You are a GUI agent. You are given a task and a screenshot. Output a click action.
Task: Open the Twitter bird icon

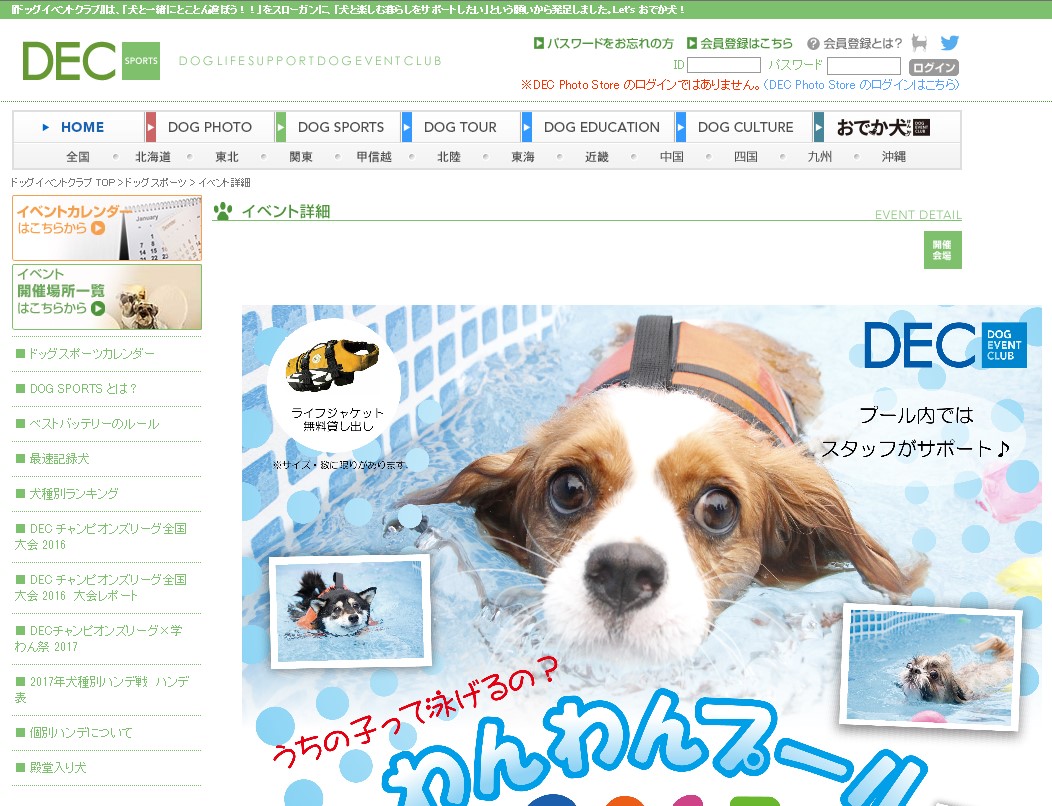949,43
